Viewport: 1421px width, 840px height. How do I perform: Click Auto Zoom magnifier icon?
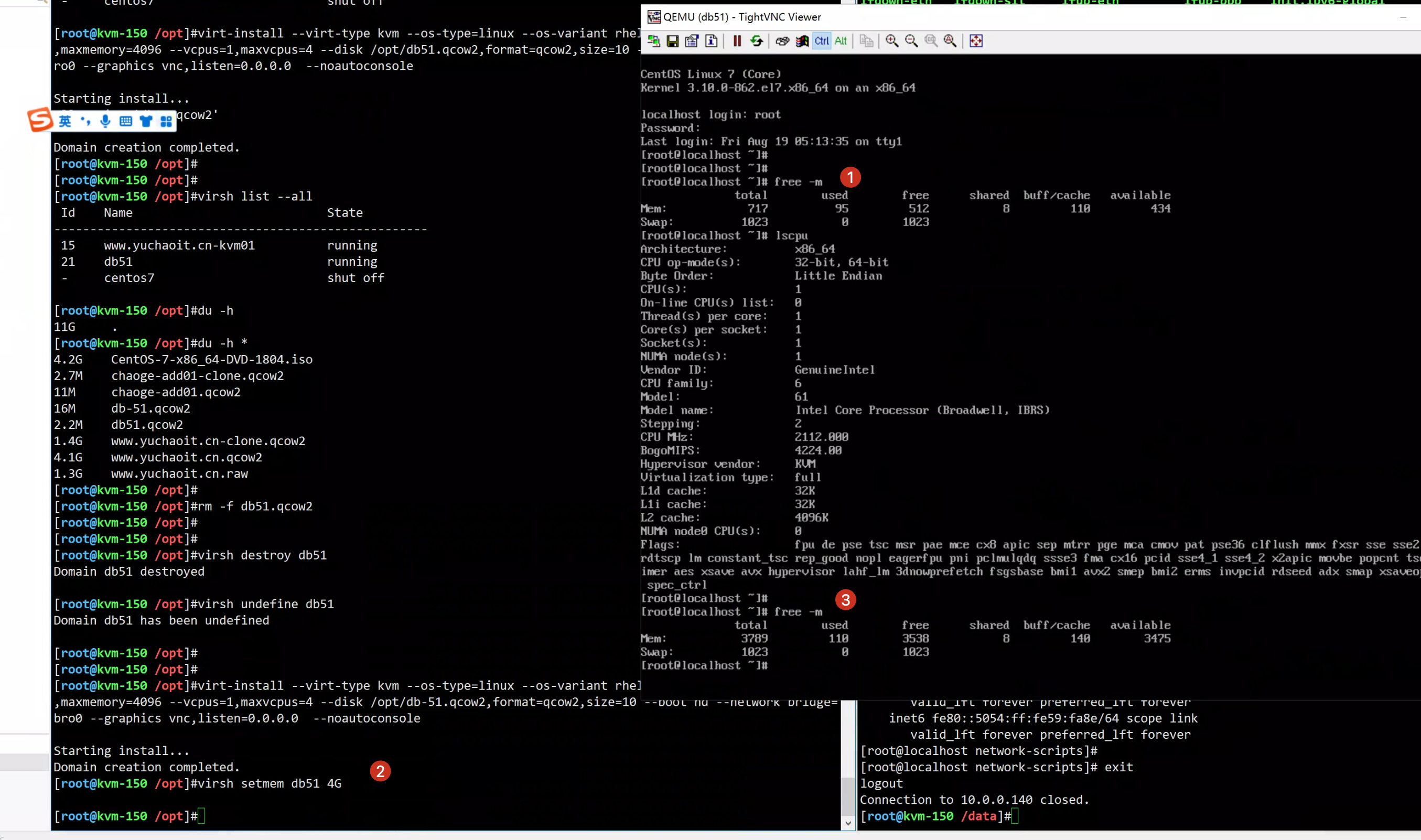click(950, 41)
